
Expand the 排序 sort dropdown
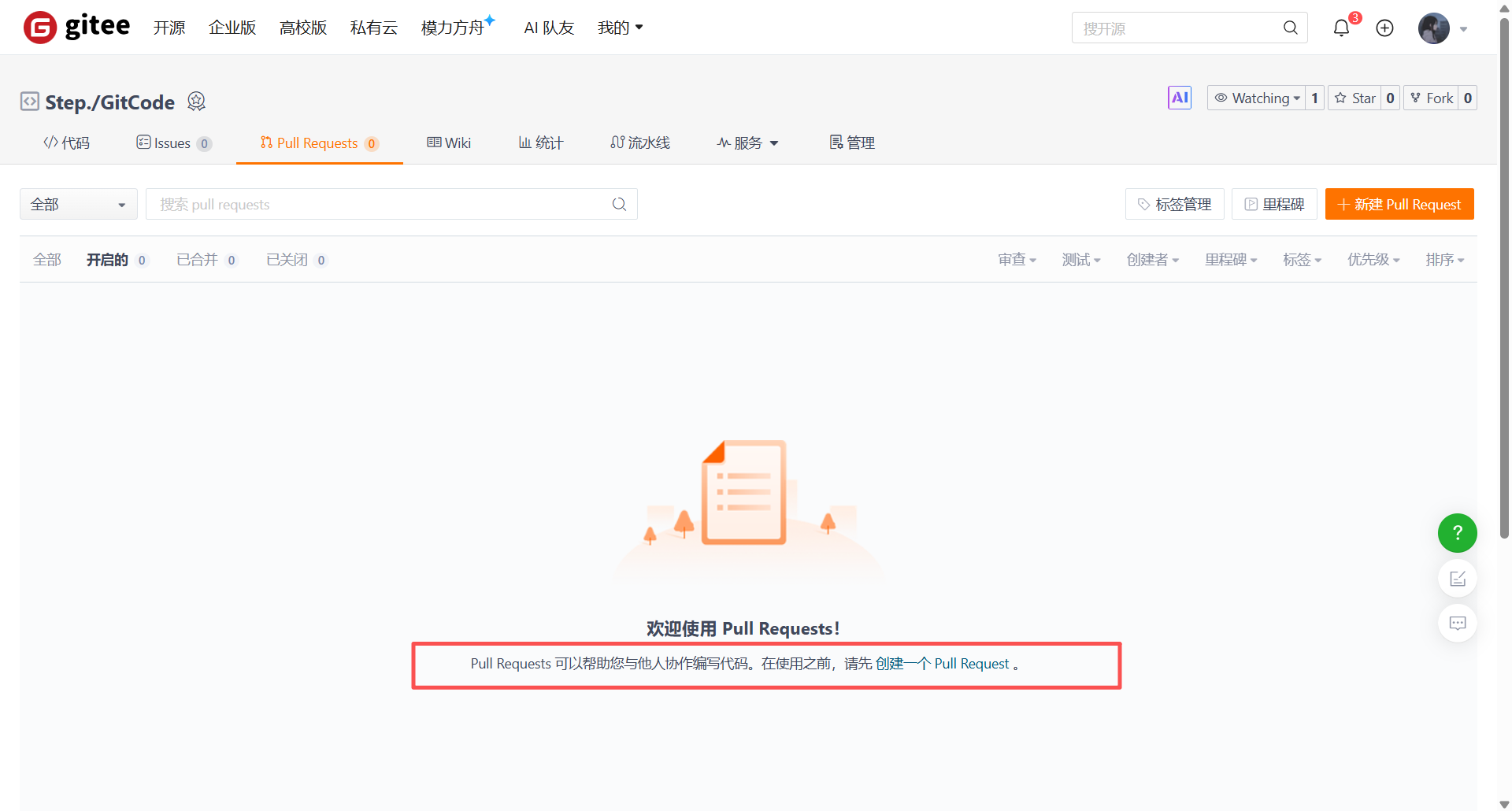[1445, 260]
